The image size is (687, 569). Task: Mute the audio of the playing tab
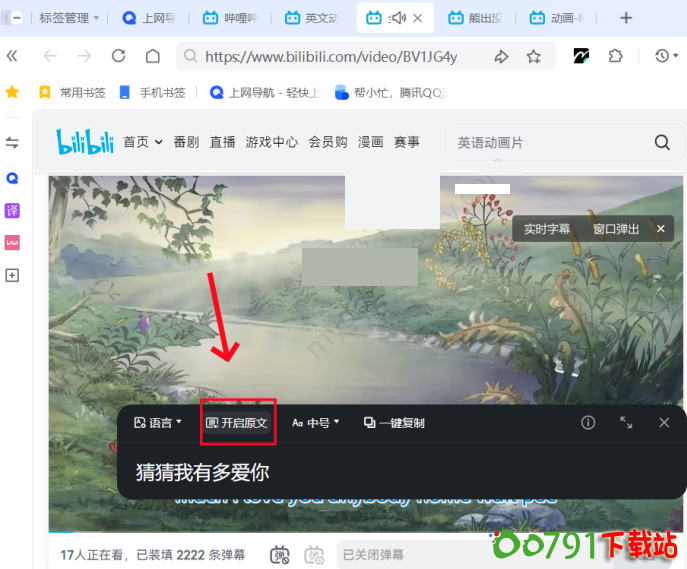[397, 18]
